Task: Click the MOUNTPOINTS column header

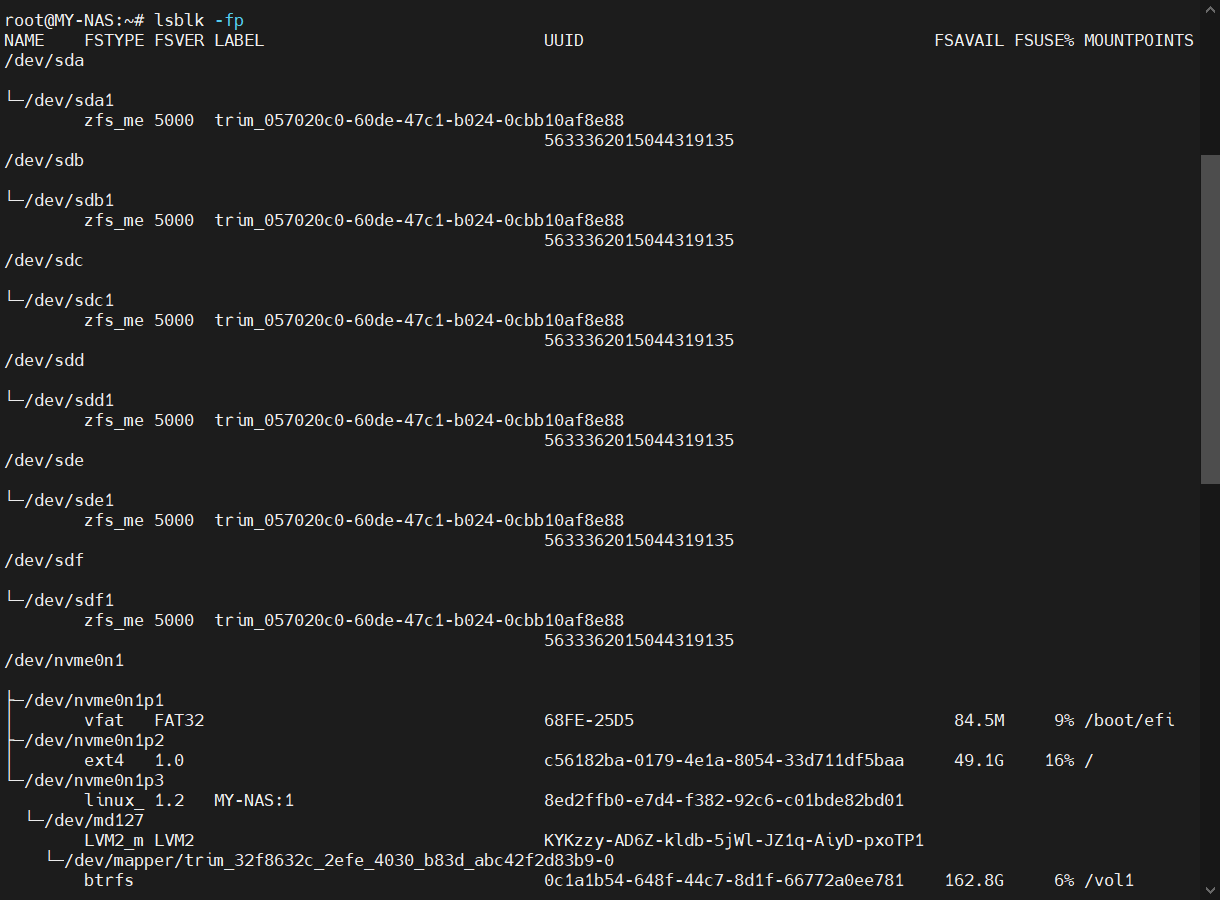Action: (x=1138, y=40)
